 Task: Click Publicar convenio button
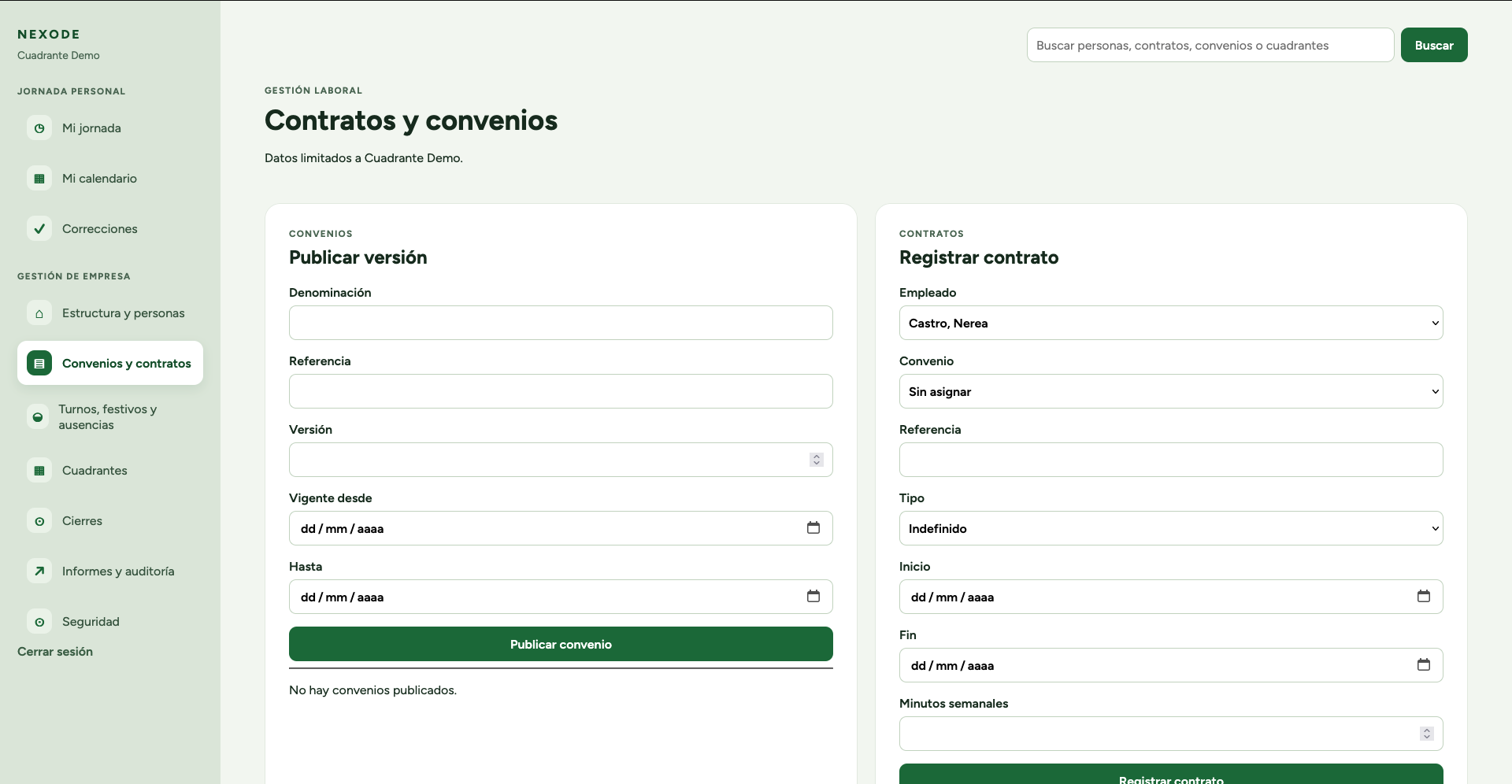coord(561,644)
